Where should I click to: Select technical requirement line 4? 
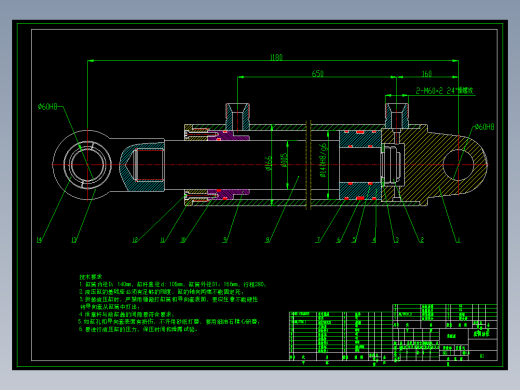coord(126,314)
